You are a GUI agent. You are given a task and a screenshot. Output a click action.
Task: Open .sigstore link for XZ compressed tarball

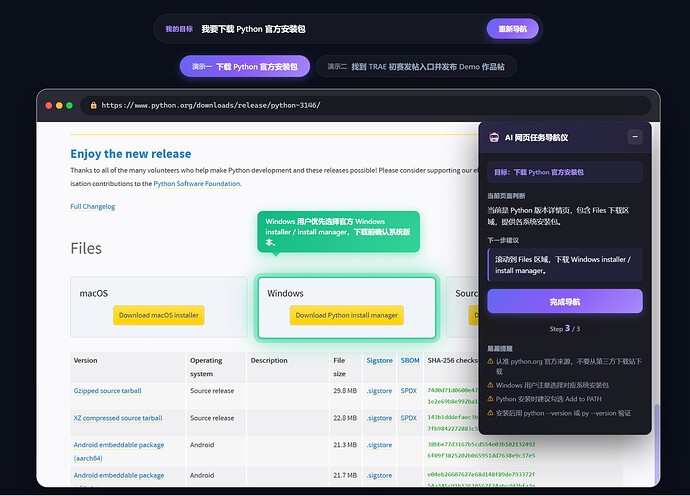tap(379, 418)
